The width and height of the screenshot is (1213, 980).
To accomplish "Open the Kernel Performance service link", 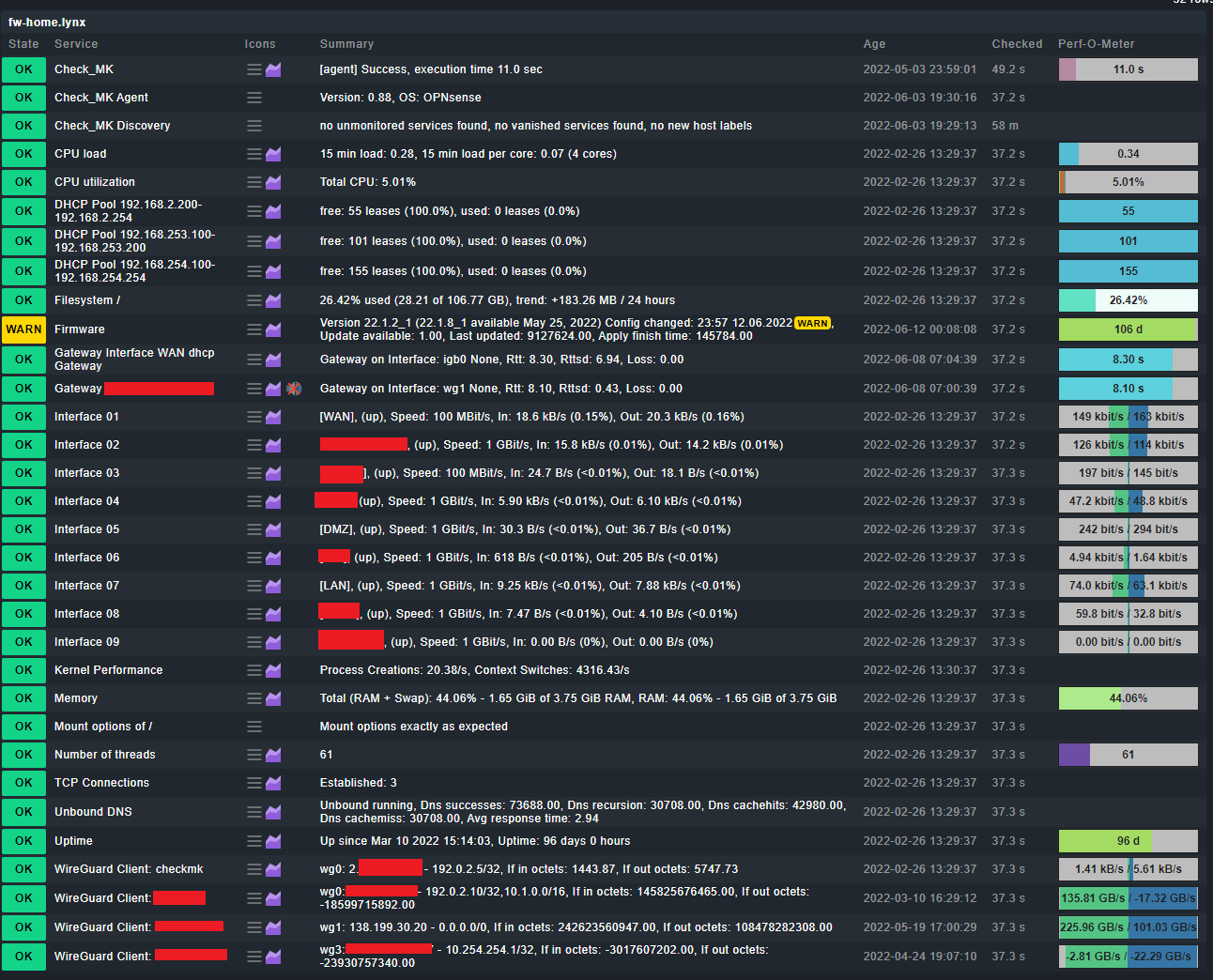I will click(x=109, y=670).
